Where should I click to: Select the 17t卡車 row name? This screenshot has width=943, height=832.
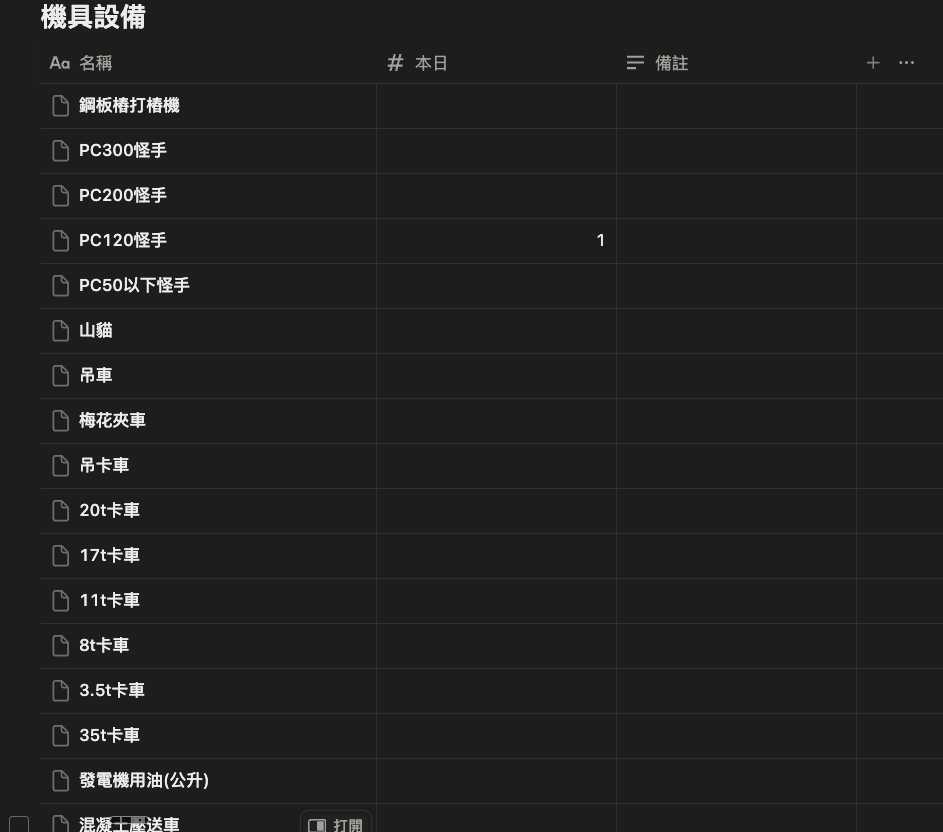[x=109, y=555]
